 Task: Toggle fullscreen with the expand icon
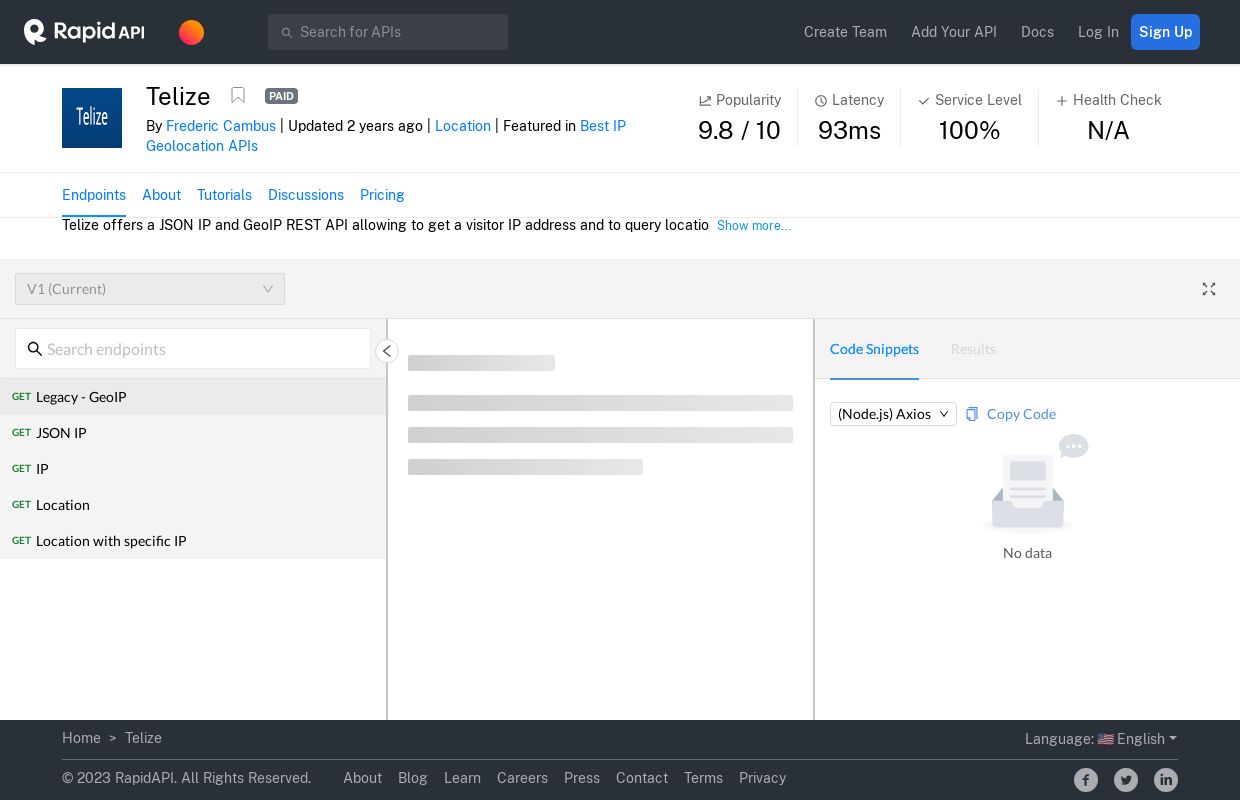(x=1209, y=289)
